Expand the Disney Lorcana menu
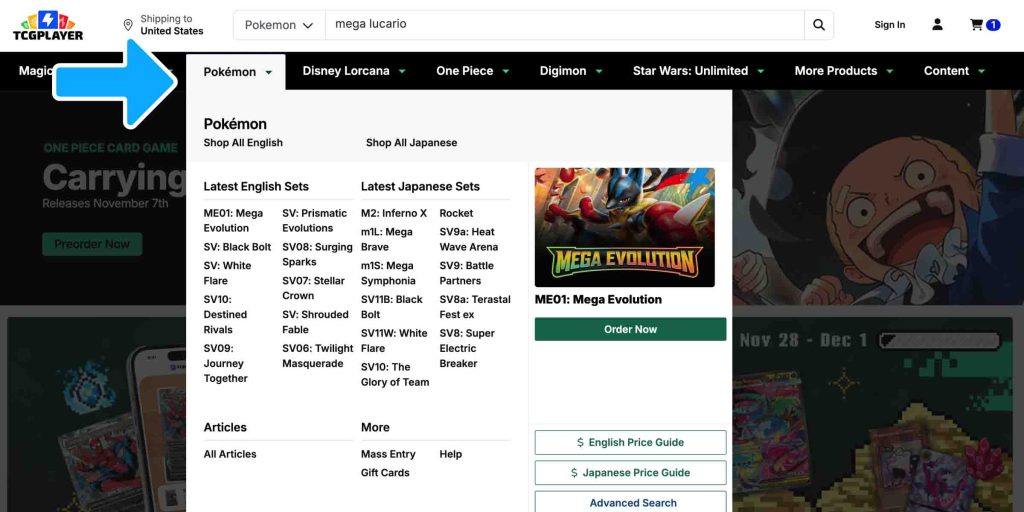This screenshot has height=512, width=1024. [354, 71]
